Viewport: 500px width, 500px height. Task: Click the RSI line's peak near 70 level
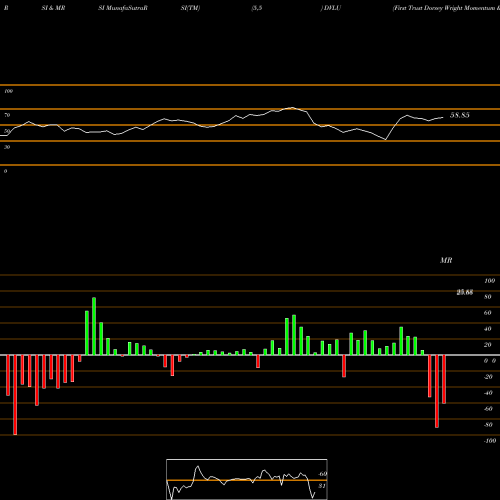292,107
